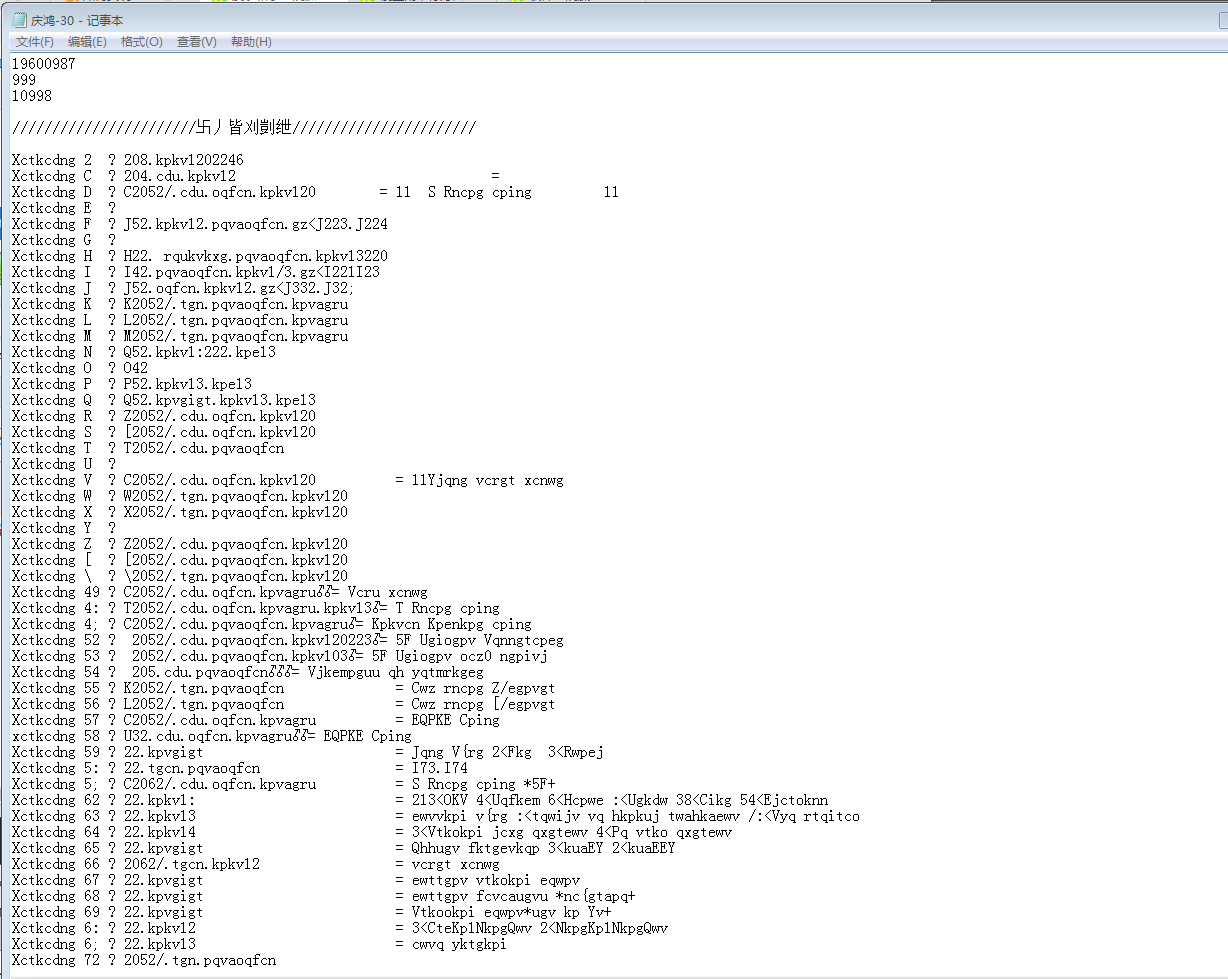Click the comment starting 213<OKV 4<Uqfkem
Screen dimensions: 1228x979
[x=620, y=800]
